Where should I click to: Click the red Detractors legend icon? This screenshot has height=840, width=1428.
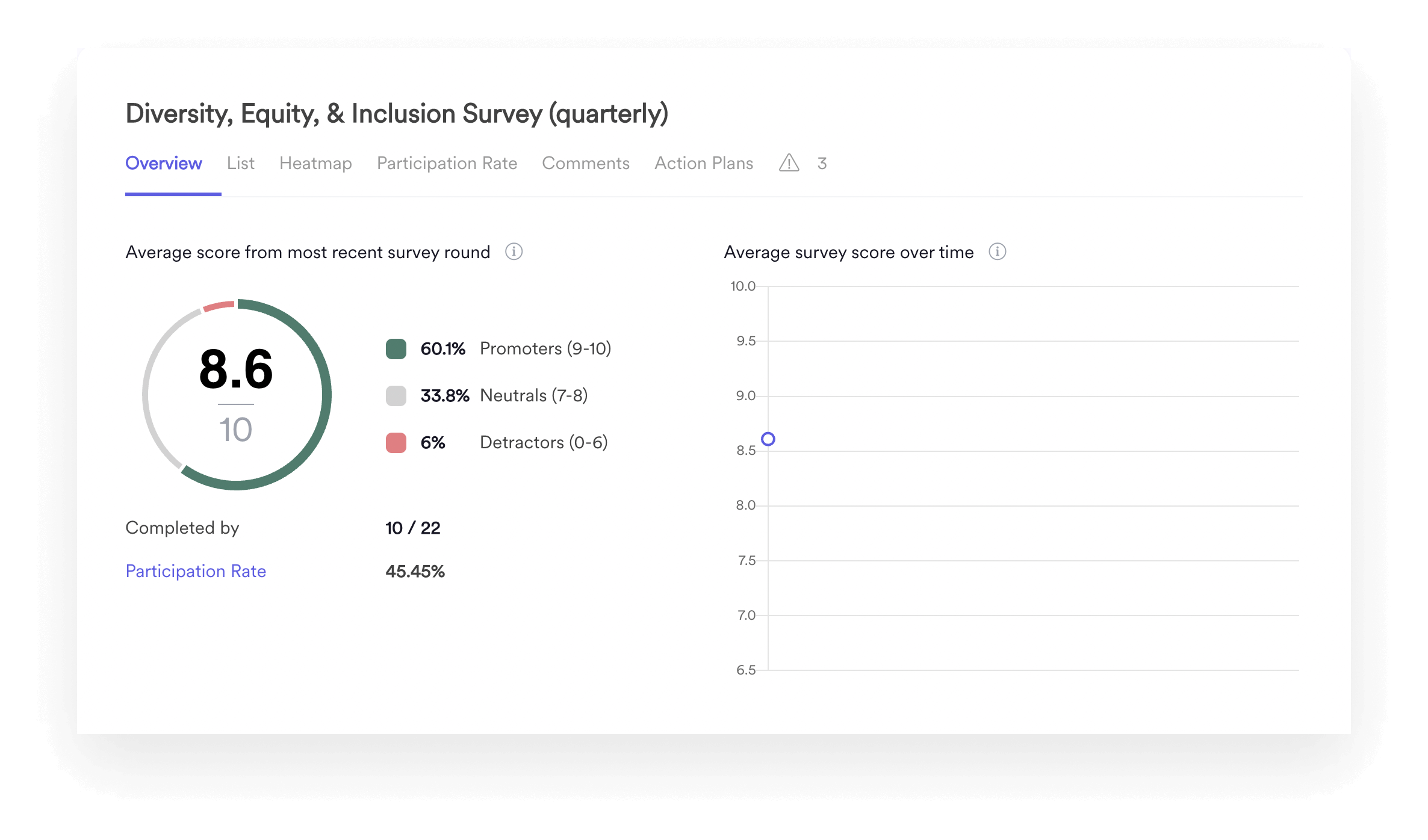coord(397,442)
